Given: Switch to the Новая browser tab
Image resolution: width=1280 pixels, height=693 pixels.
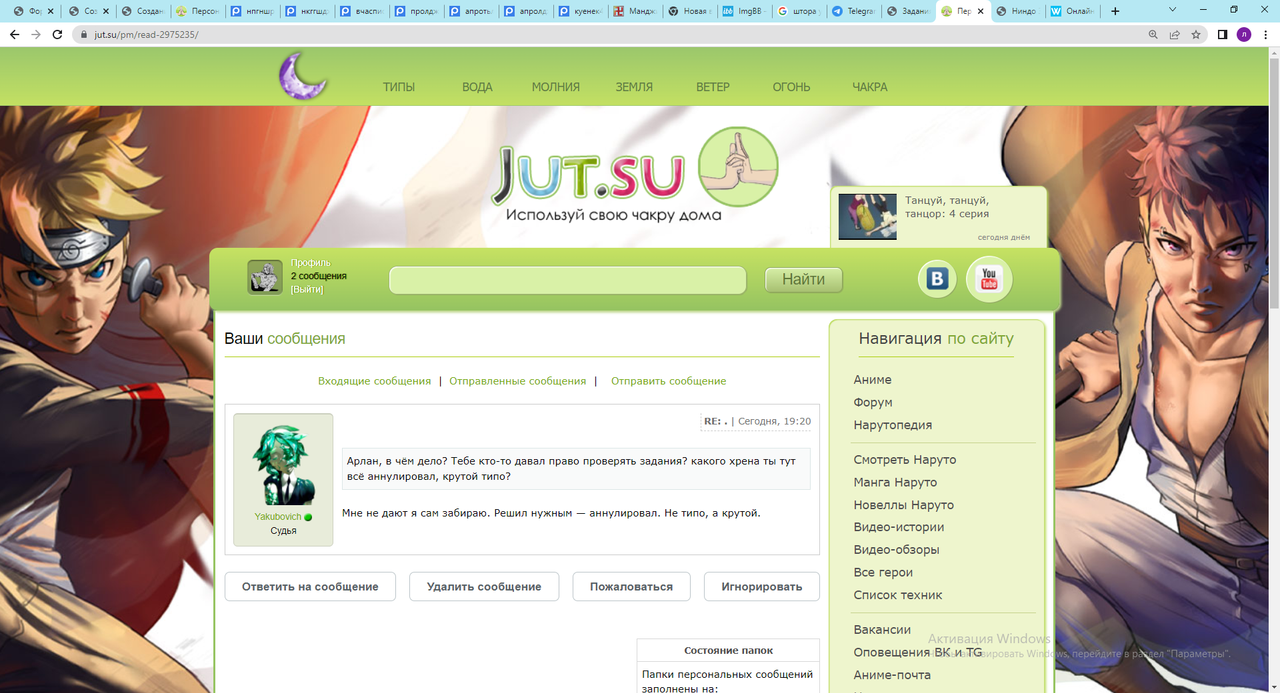Looking at the screenshot, I should pos(689,11).
